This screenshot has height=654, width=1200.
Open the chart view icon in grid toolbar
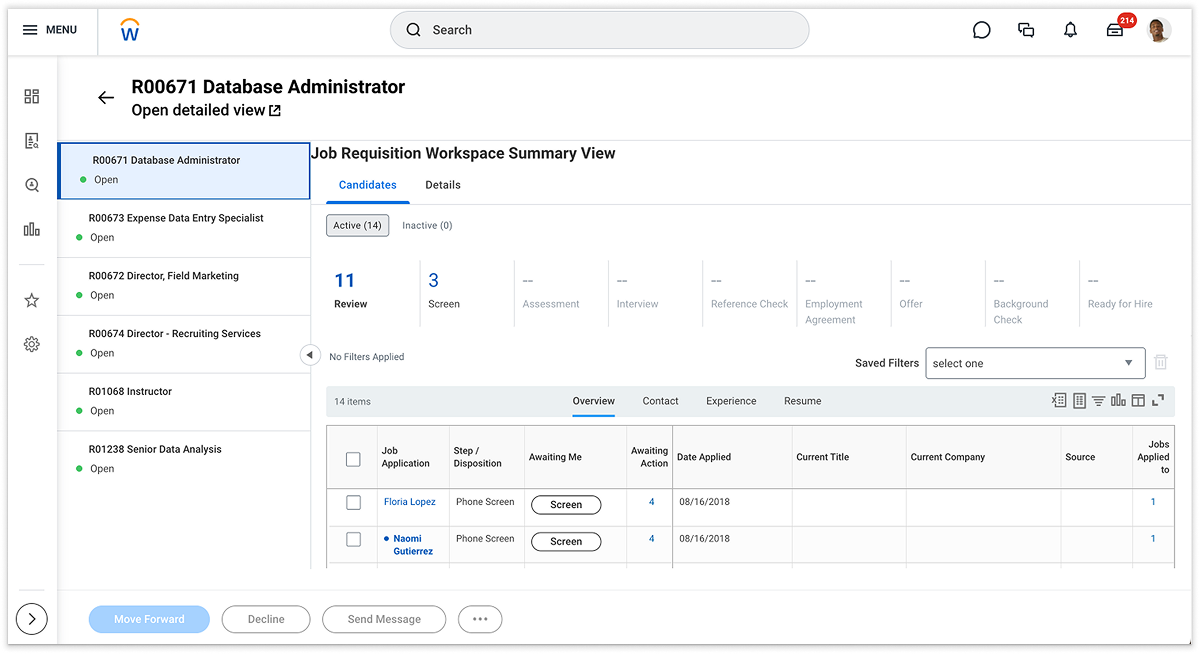(1119, 401)
